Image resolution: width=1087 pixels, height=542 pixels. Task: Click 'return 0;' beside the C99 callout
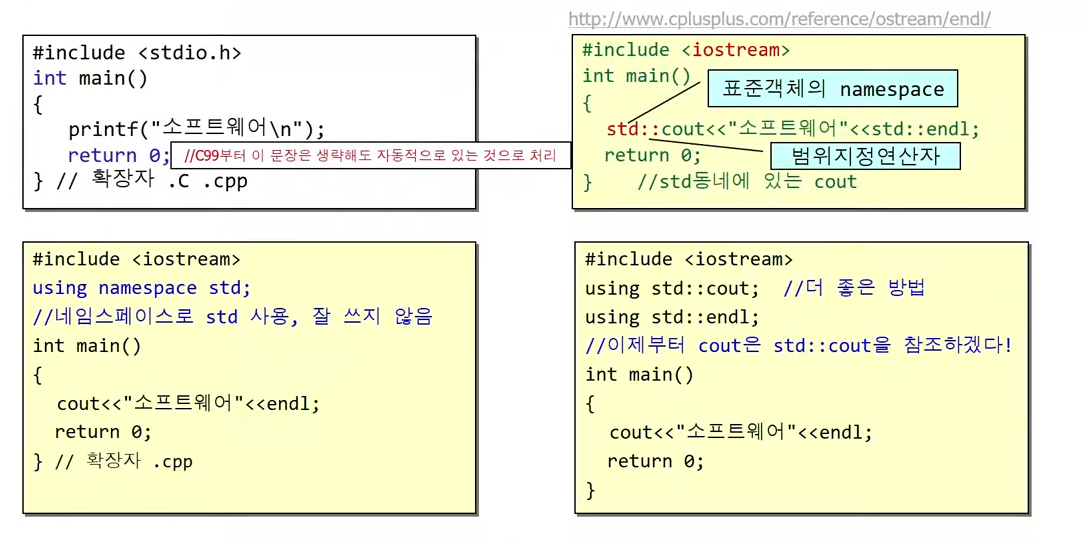[119, 155]
